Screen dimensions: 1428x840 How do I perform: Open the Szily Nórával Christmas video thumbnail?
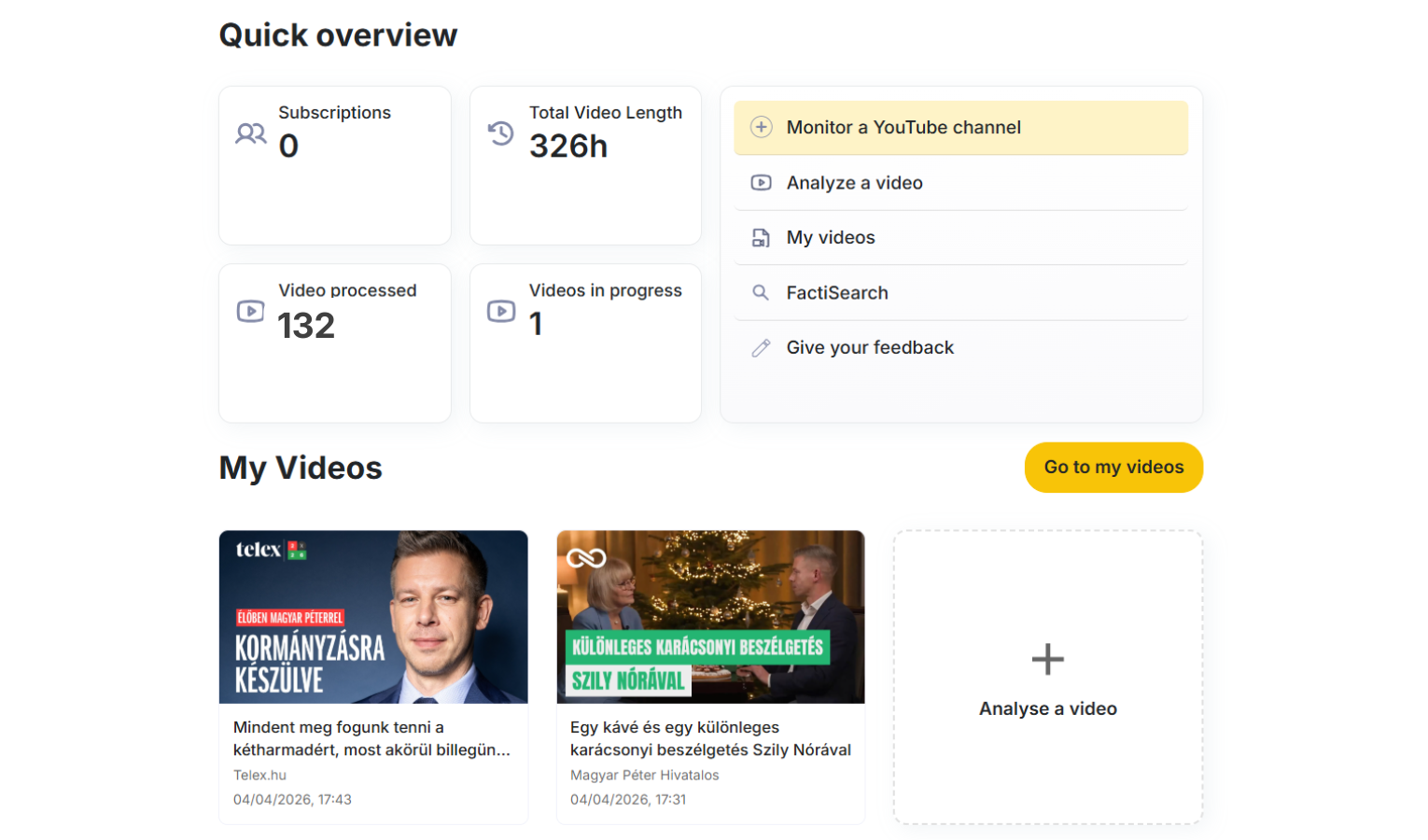[711, 617]
